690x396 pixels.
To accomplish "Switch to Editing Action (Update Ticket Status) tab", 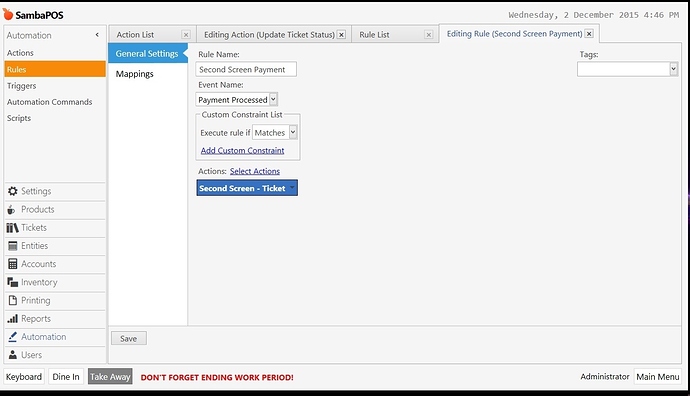I will [x=269, y=35].
